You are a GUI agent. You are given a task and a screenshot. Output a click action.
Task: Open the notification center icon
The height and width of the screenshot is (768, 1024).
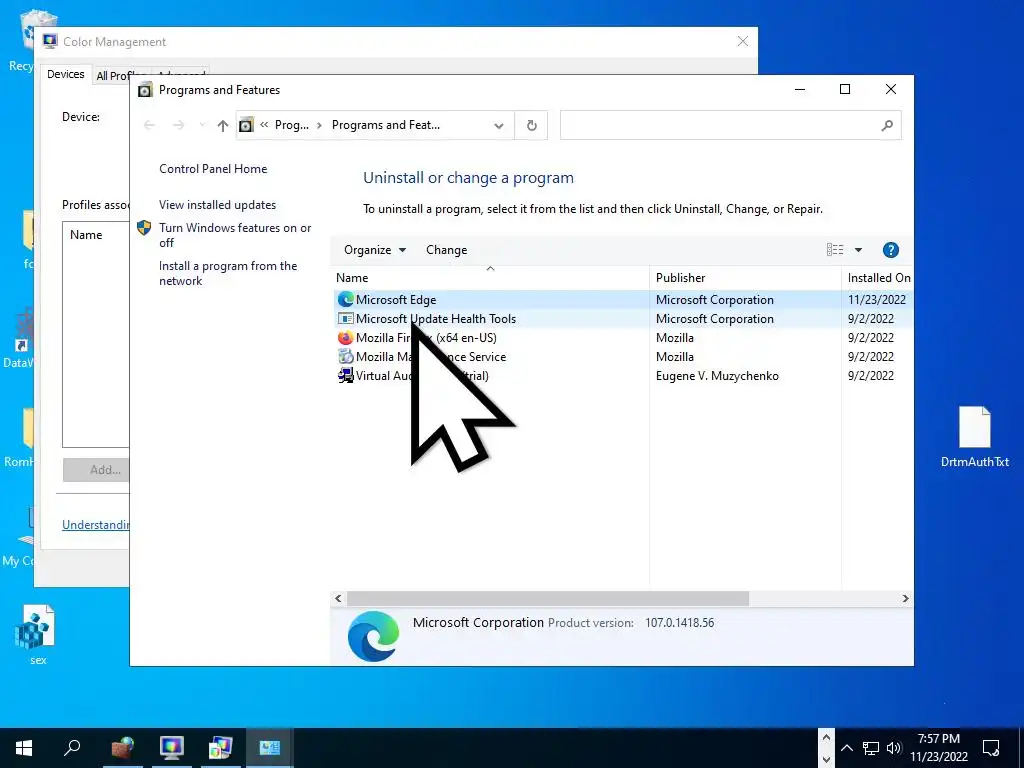[991, 748]
